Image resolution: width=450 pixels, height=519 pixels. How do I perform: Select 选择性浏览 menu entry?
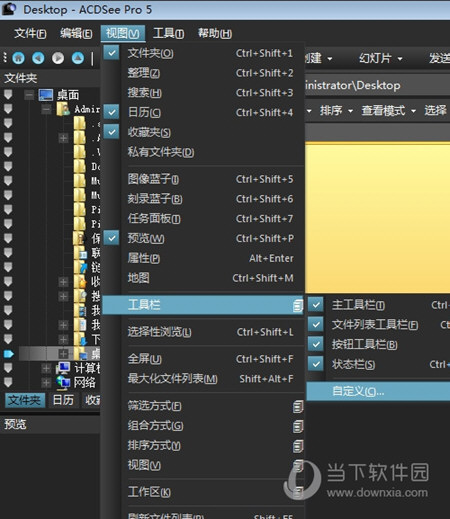203,332
